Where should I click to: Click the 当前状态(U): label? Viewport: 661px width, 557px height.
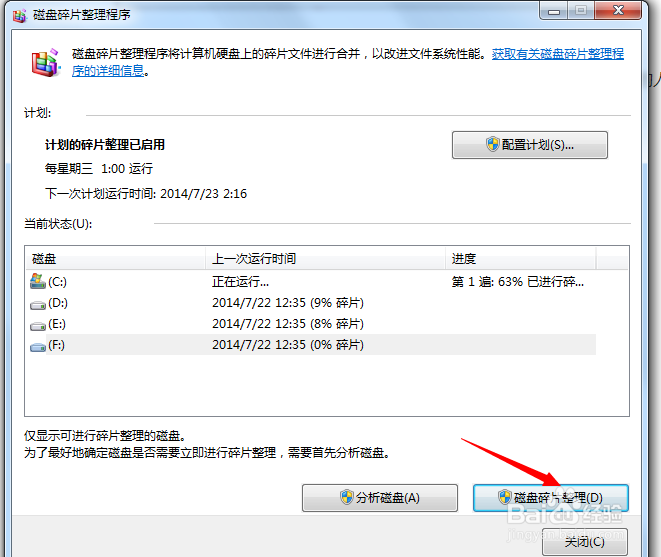point(58,223)
